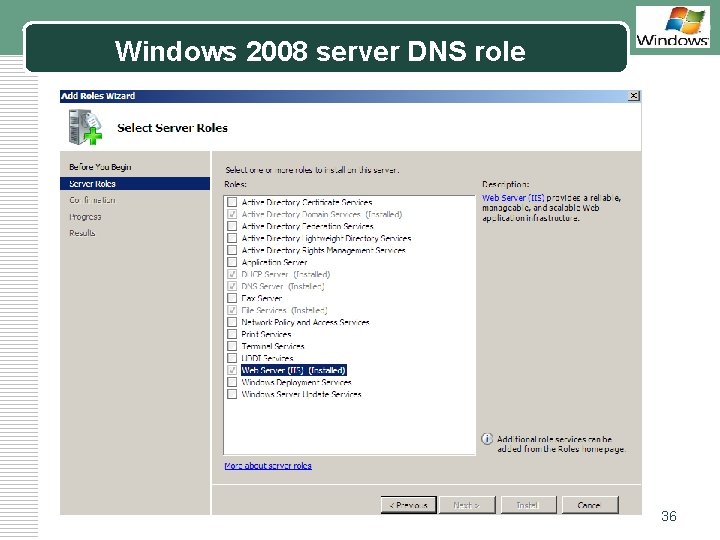Screen dimensions: 720x540
Task: Select Web Server (IIS) (Installed) row text
Action: tap(293, 370)
